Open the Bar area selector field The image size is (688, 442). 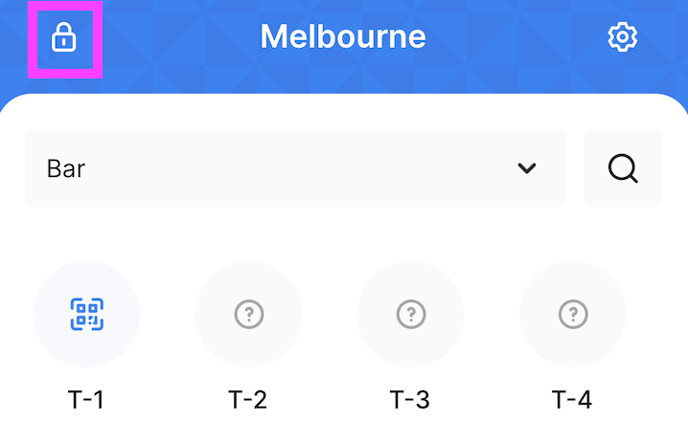coord(295,169)
